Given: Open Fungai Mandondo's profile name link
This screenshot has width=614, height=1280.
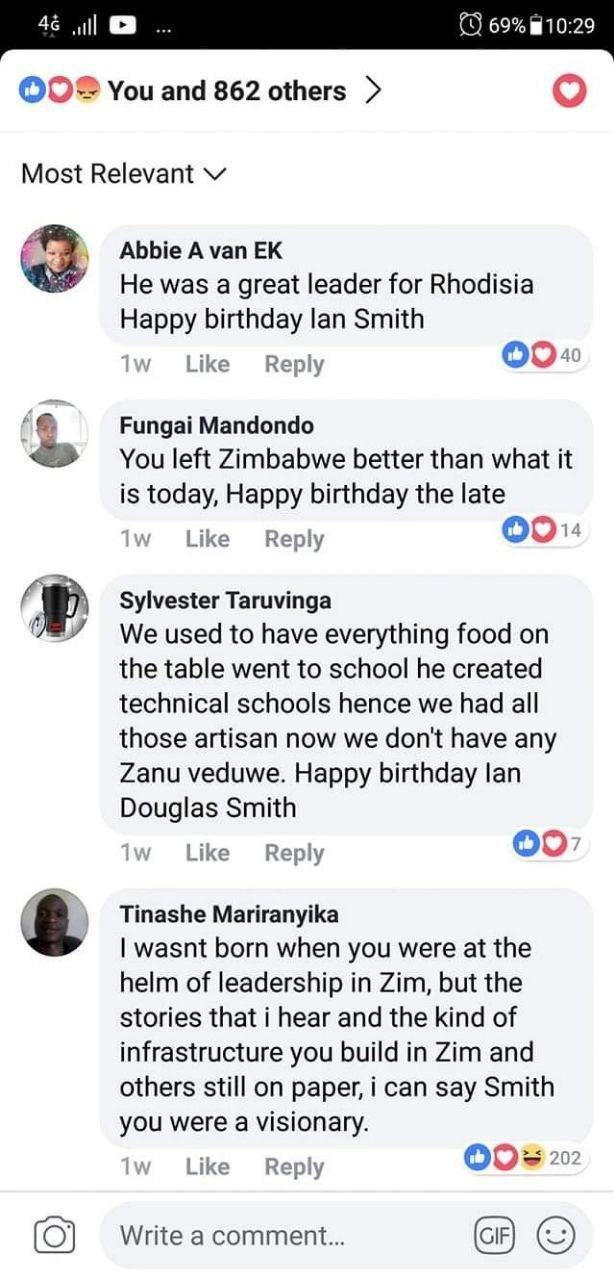Looking at the screenshot, I should coord(216,425).
